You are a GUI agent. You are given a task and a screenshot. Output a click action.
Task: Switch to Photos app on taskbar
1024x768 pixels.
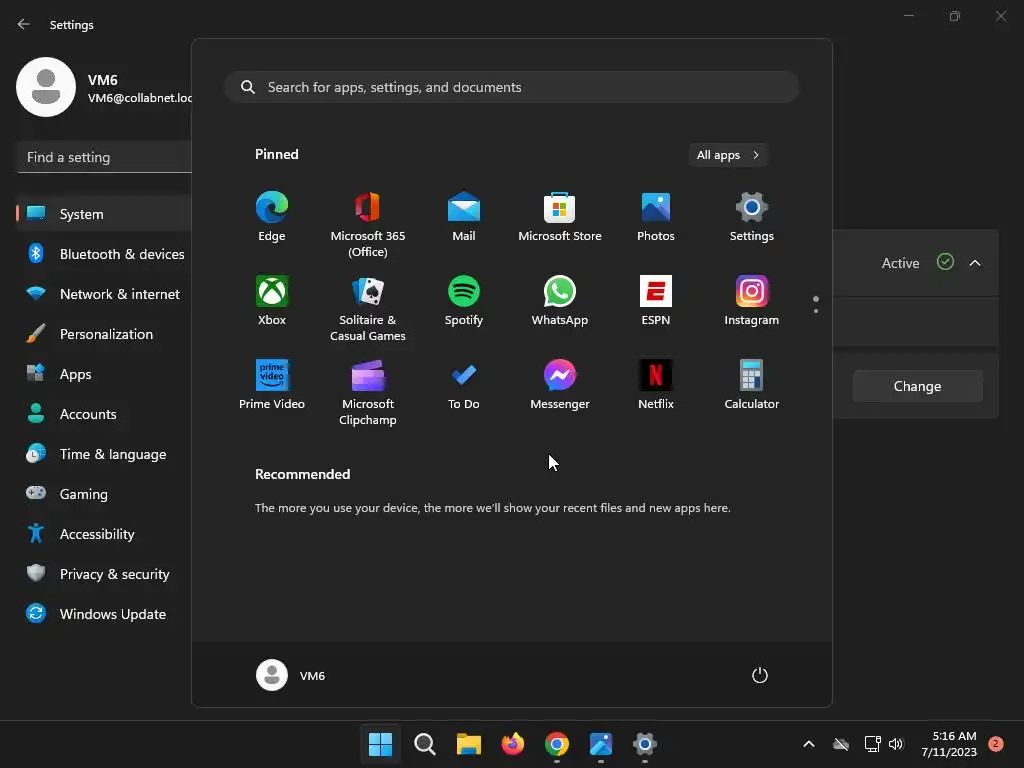click(601, 744)
